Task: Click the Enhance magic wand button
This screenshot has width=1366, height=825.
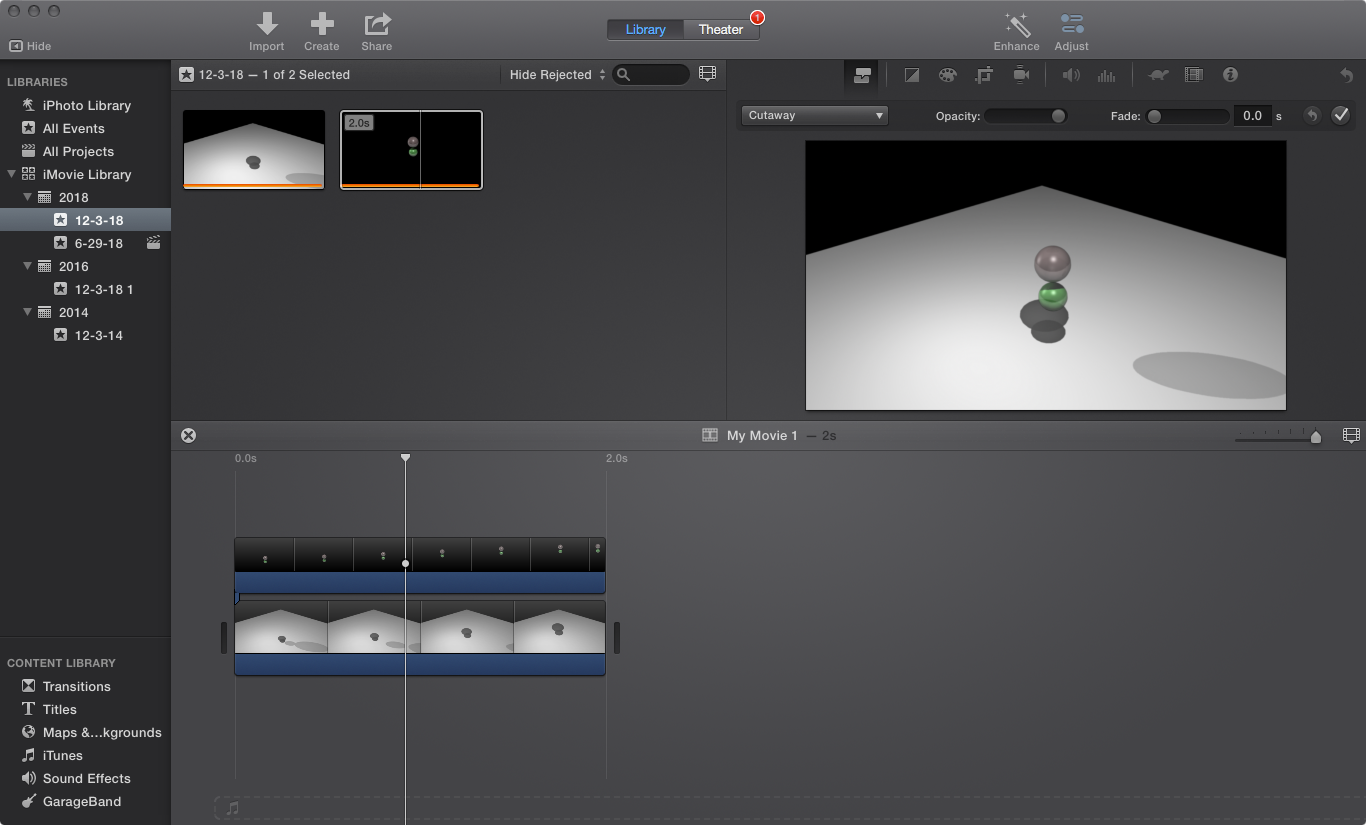Action: click(1016, 30)
